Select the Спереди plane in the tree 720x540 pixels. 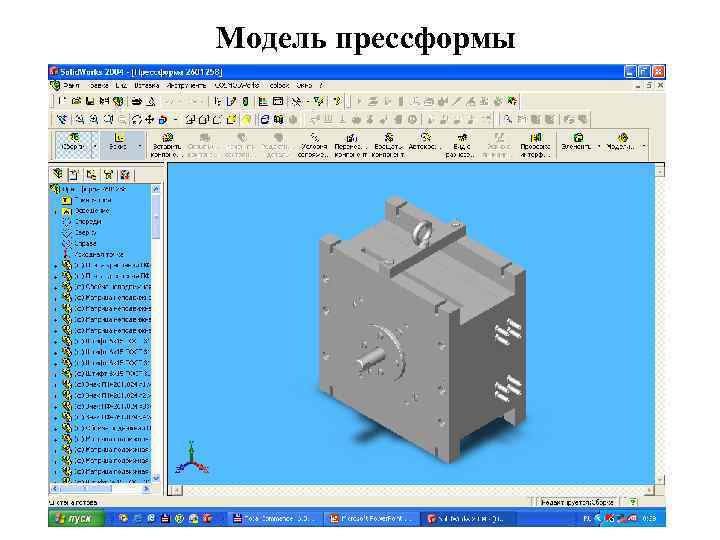click(82, 222)
